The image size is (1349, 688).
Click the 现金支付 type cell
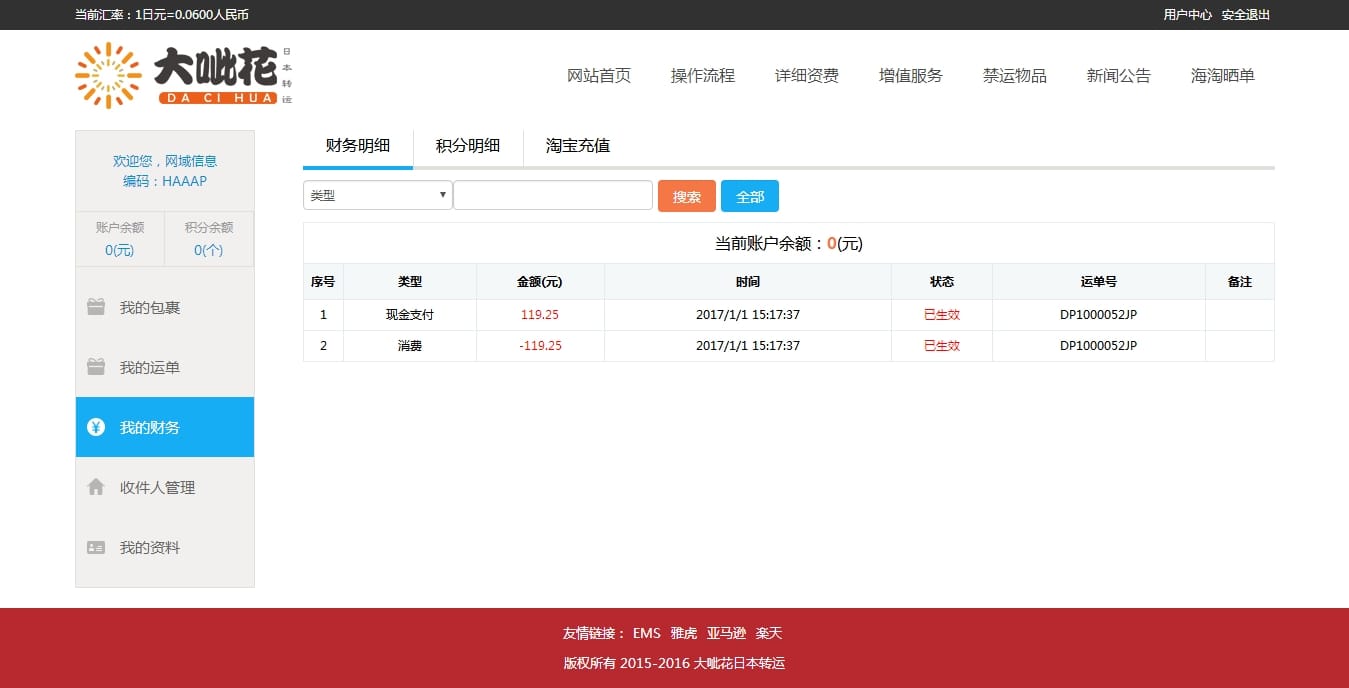click(x=410, y=314)
